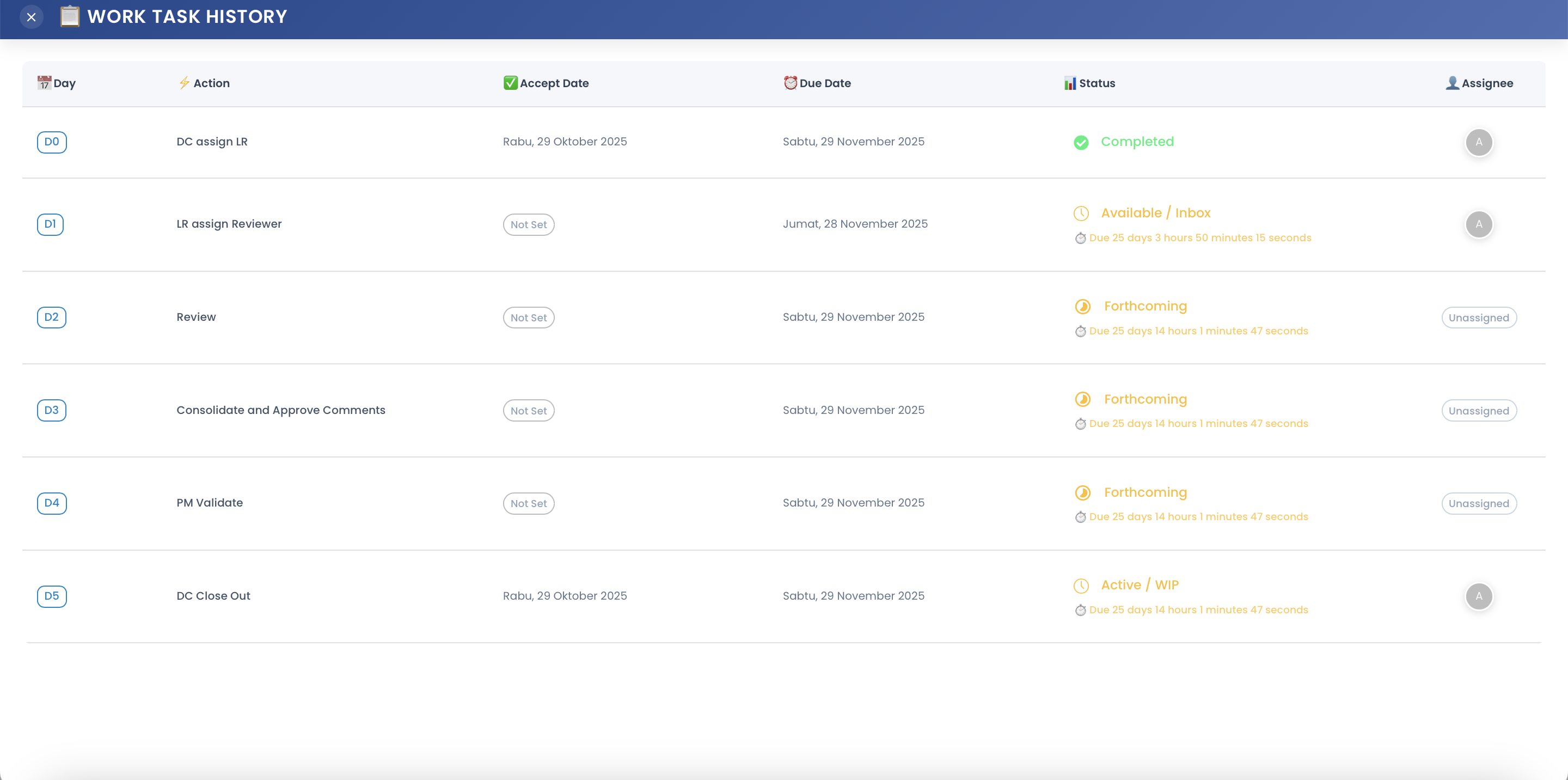Click the Active / WIP status label
Image resolution: width=1568 pixels, height=780 pixels.
point(1140,585)
